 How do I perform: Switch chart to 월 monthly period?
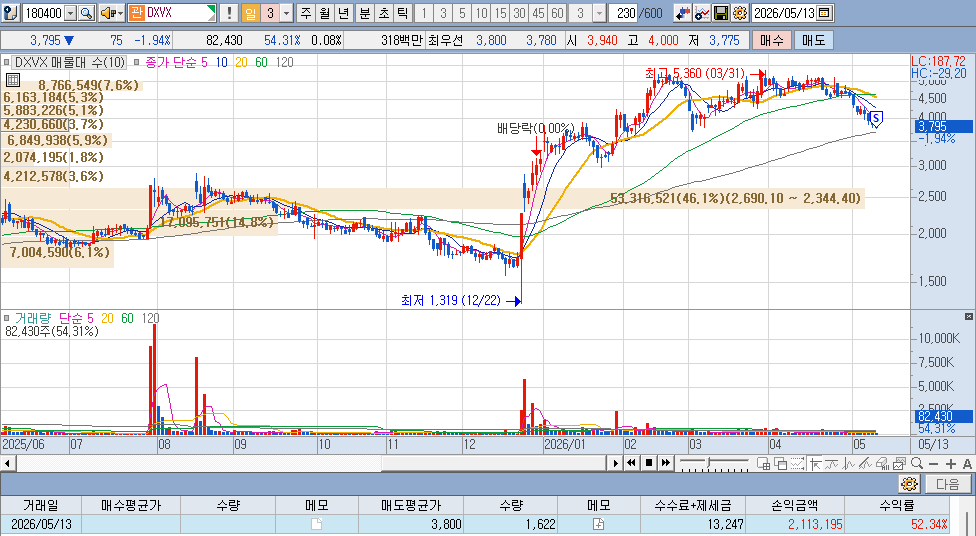(x=324, y=12)
